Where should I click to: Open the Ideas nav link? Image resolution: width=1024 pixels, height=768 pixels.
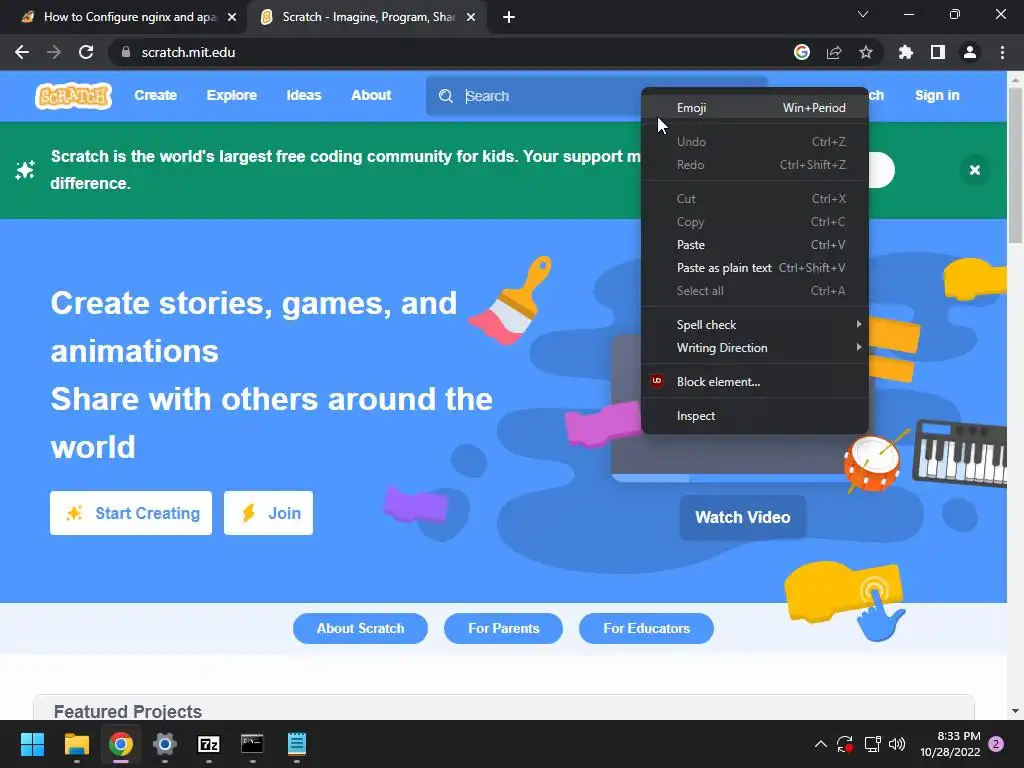(304, 95)
